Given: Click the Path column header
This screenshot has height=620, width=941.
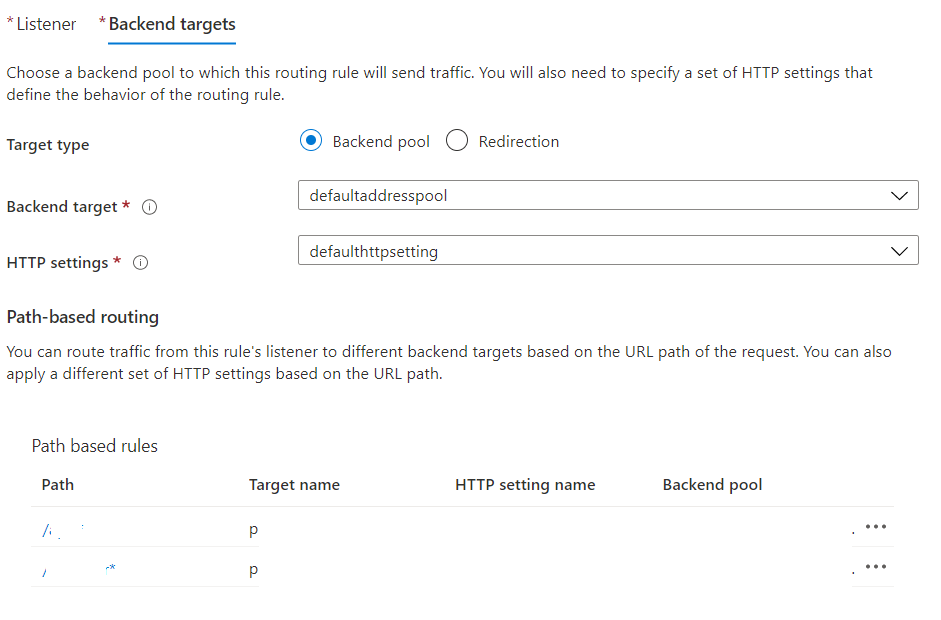Looking at the screenshot, I should tap(57, 485).
